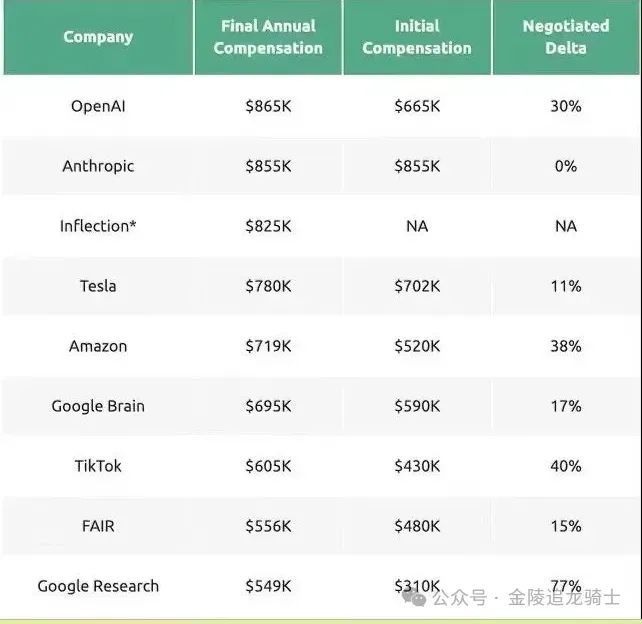
Task: Click the OpenAI company cell
Action: pos(98,105)
